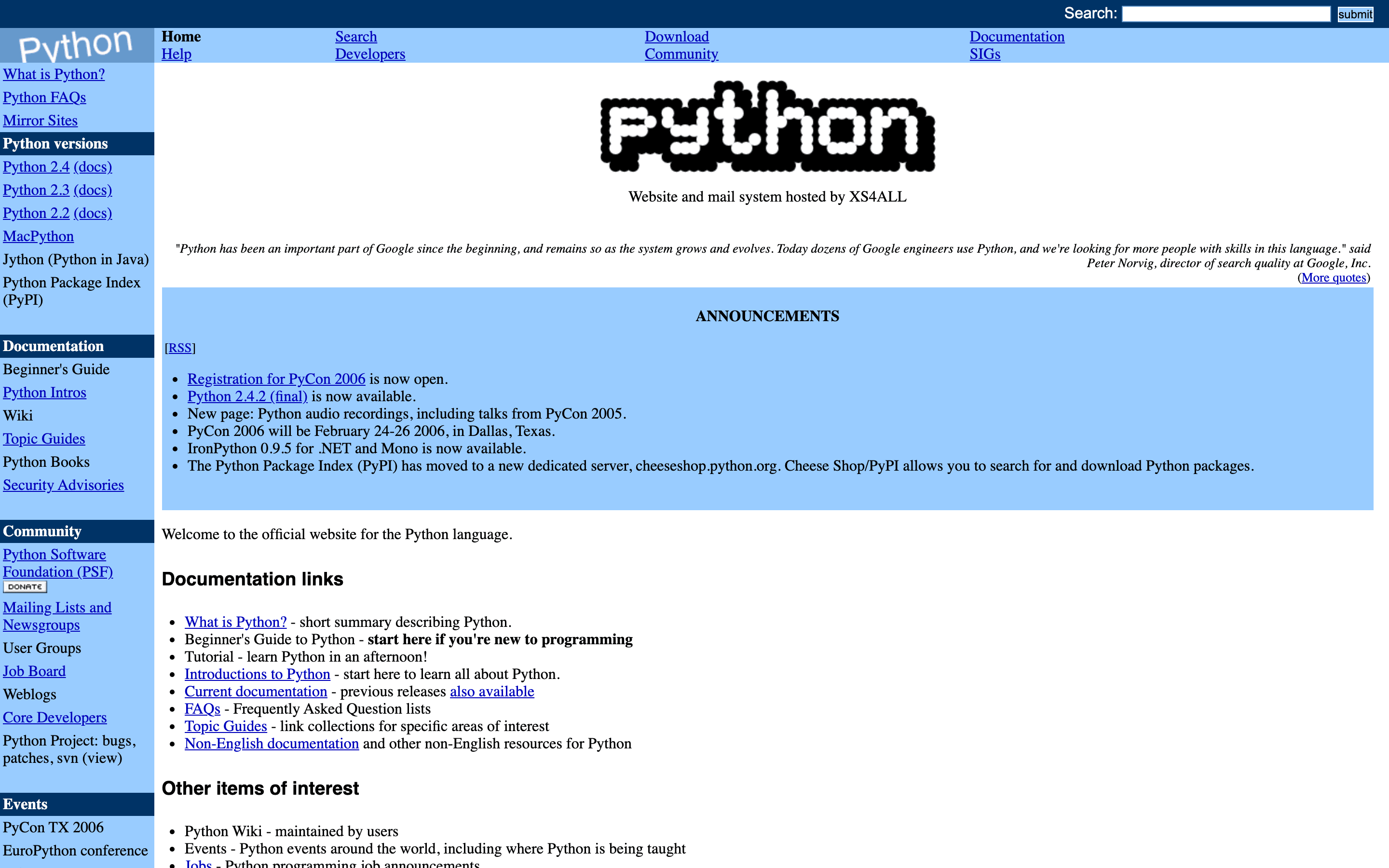
Task: Open the More quotes link
Action: [x=1334, y=278]
